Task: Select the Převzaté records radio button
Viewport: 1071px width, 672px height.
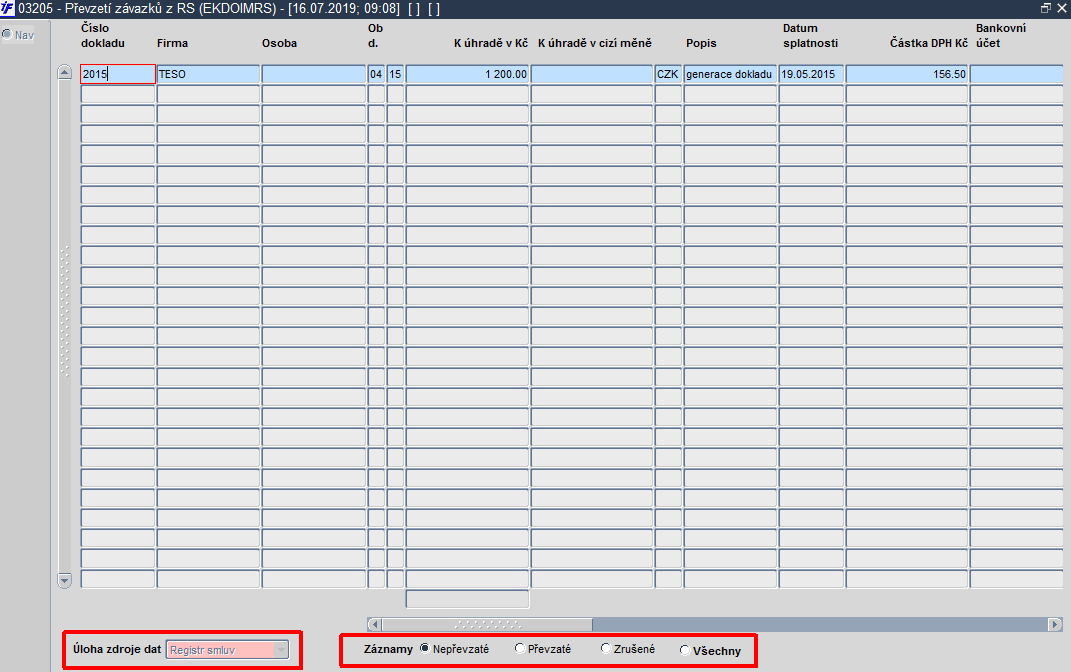Action: tap(520, 648)
